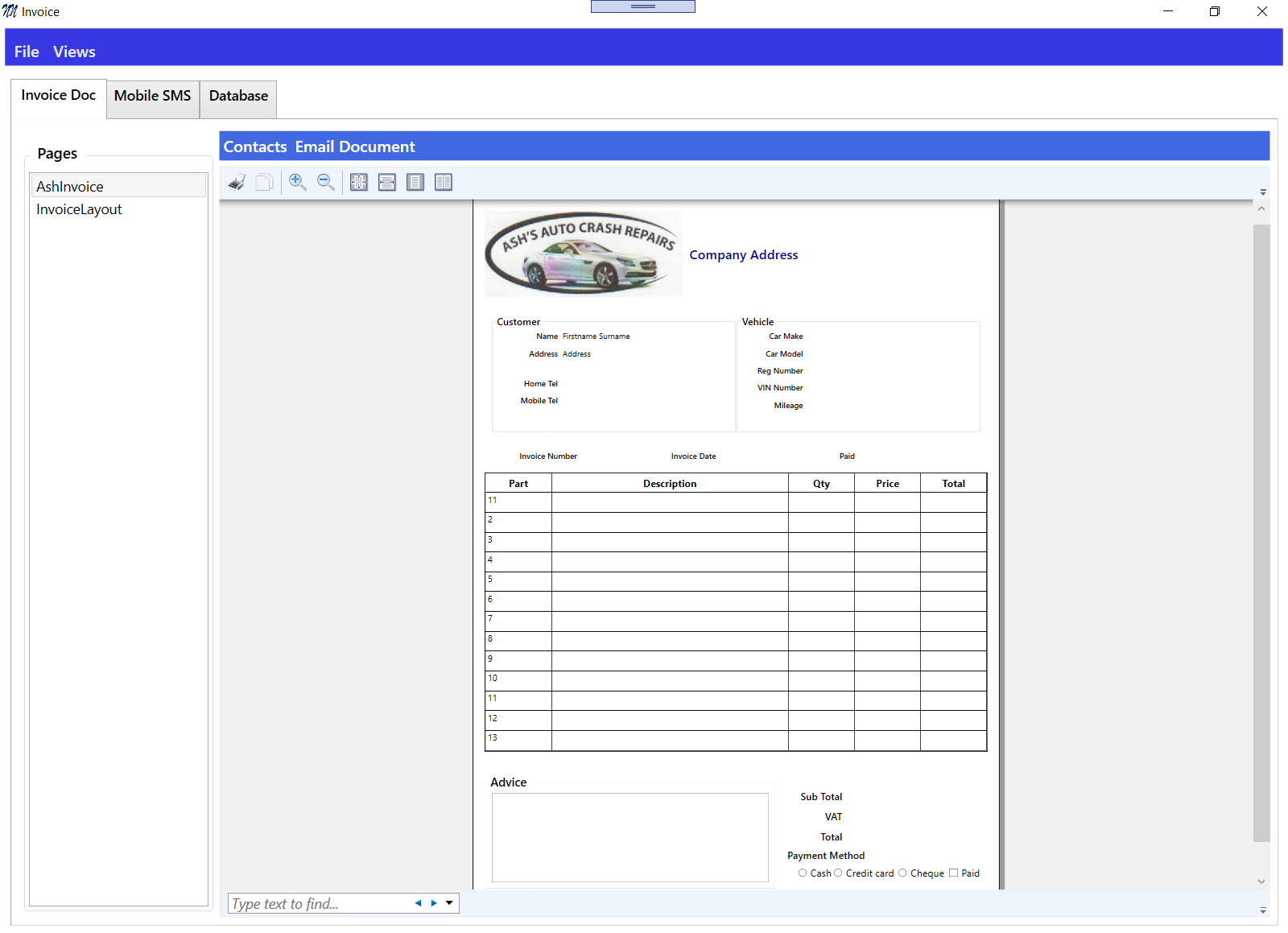Check the Paid checkbox
Image resolution: width=1288 pixels, height=933 pixels.
954,873
